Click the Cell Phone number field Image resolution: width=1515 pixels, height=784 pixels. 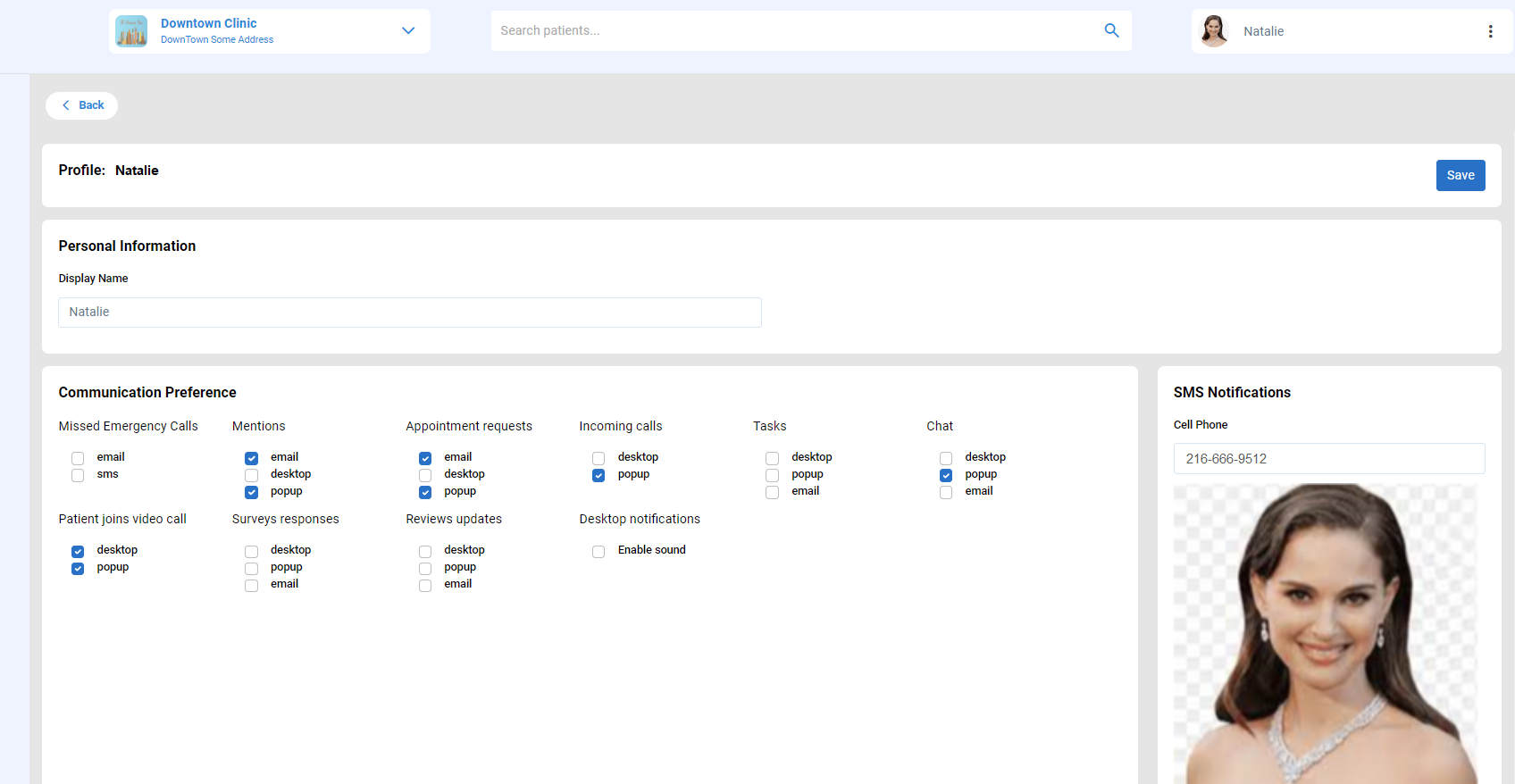1328,459
